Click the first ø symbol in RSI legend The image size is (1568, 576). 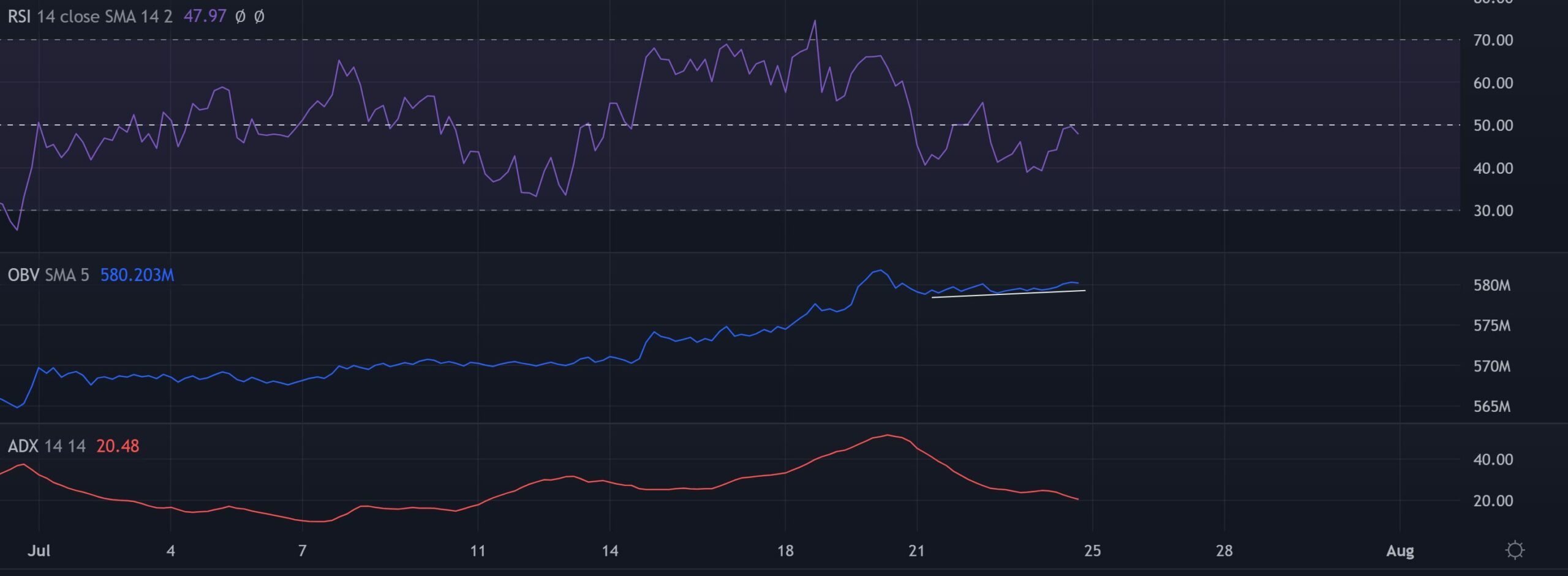click(x=241, y=17)
